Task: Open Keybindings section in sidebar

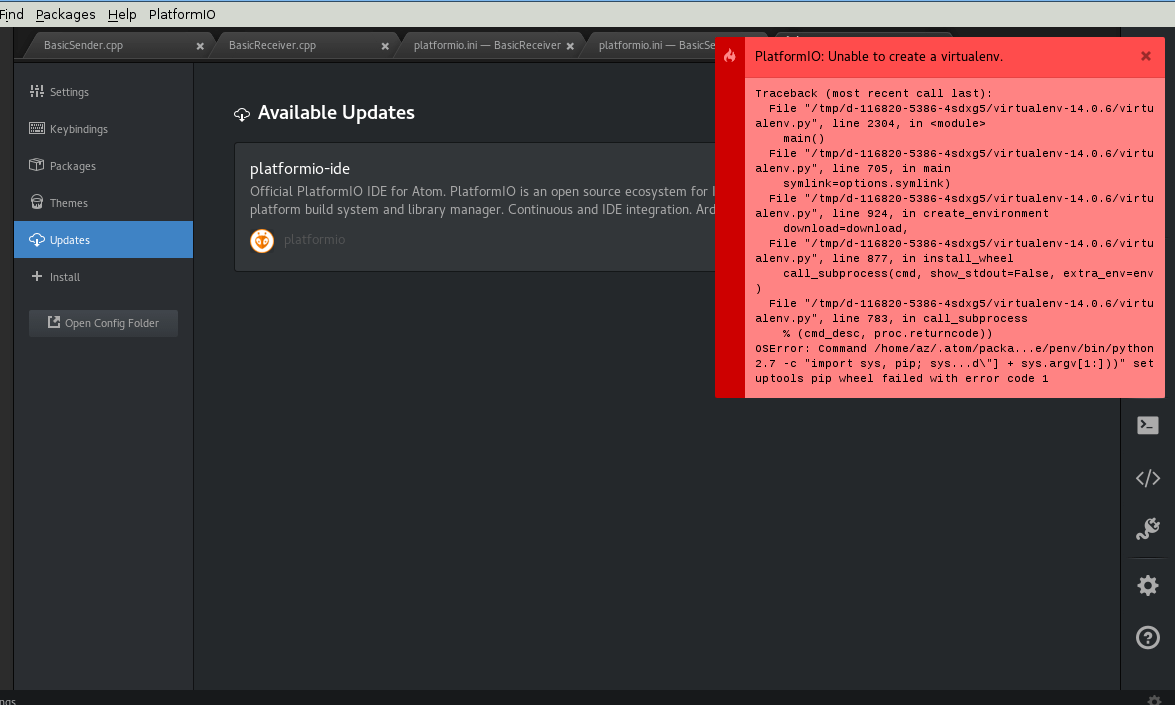Action: [x=103, y=129]
